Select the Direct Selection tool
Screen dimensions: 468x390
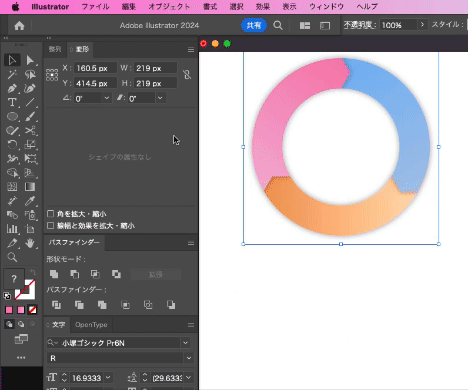(30, 60)
